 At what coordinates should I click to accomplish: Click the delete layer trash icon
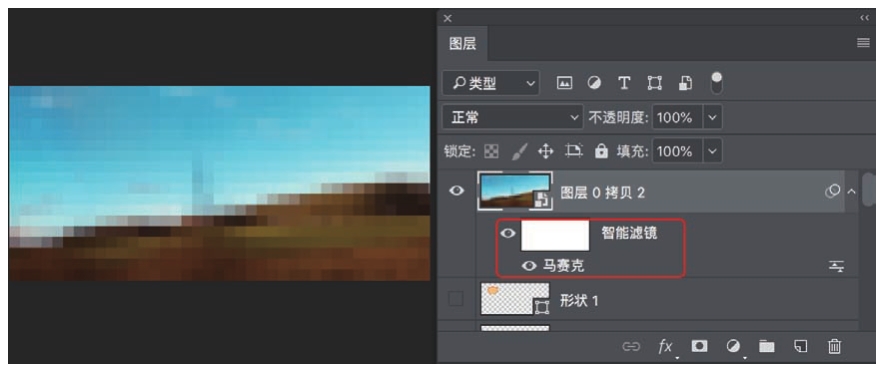(x=835, y=346)
